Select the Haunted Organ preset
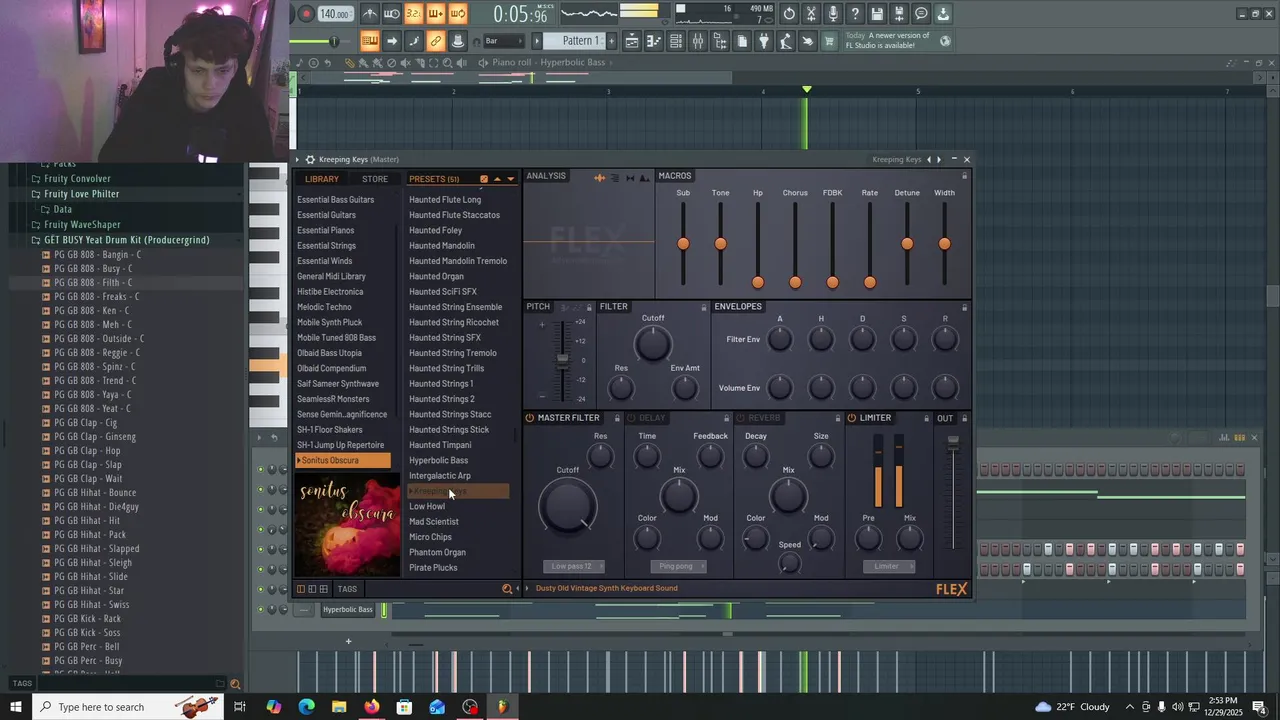 (x=436, y=276)
